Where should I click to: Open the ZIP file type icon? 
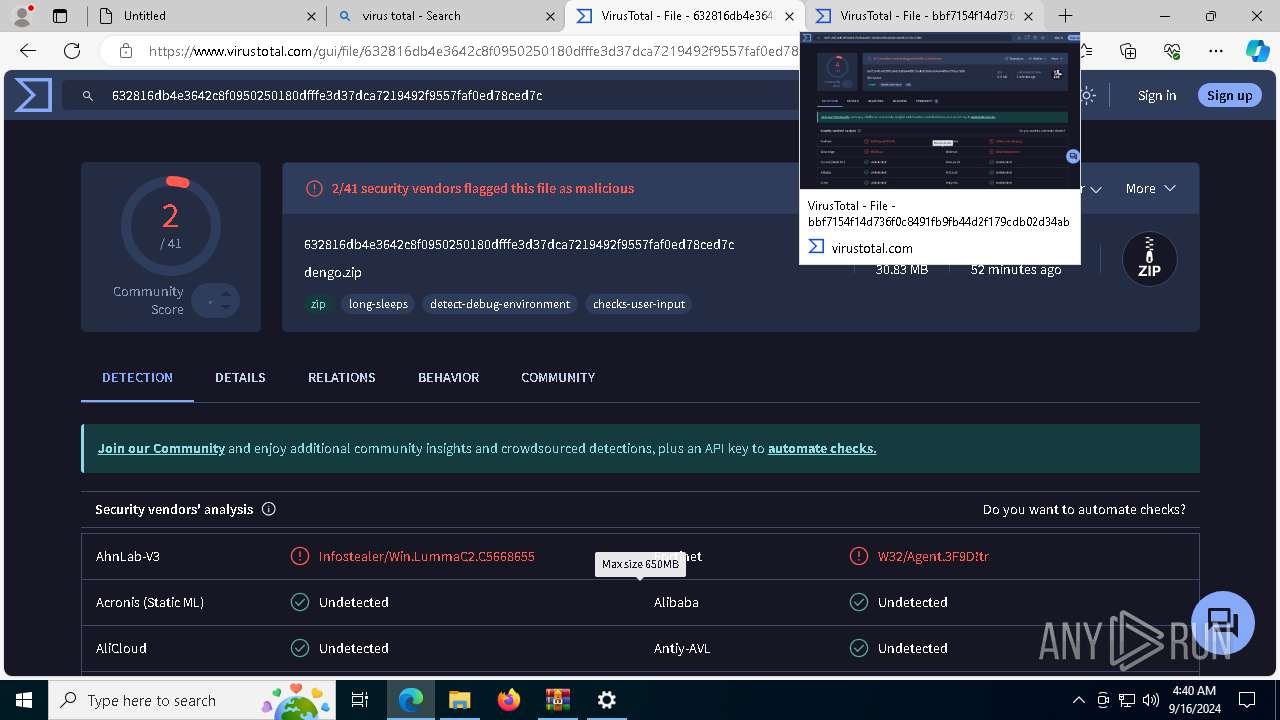click(x=1149, y=259)
